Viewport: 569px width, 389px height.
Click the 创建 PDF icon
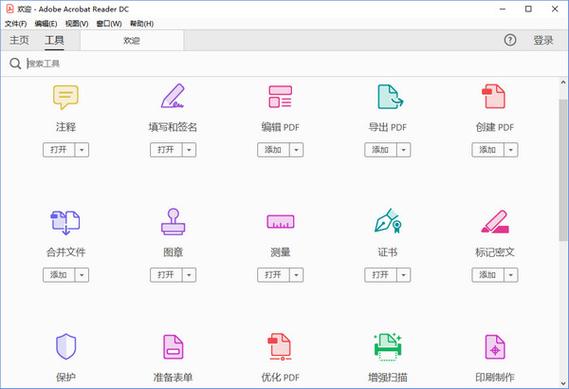494,96
